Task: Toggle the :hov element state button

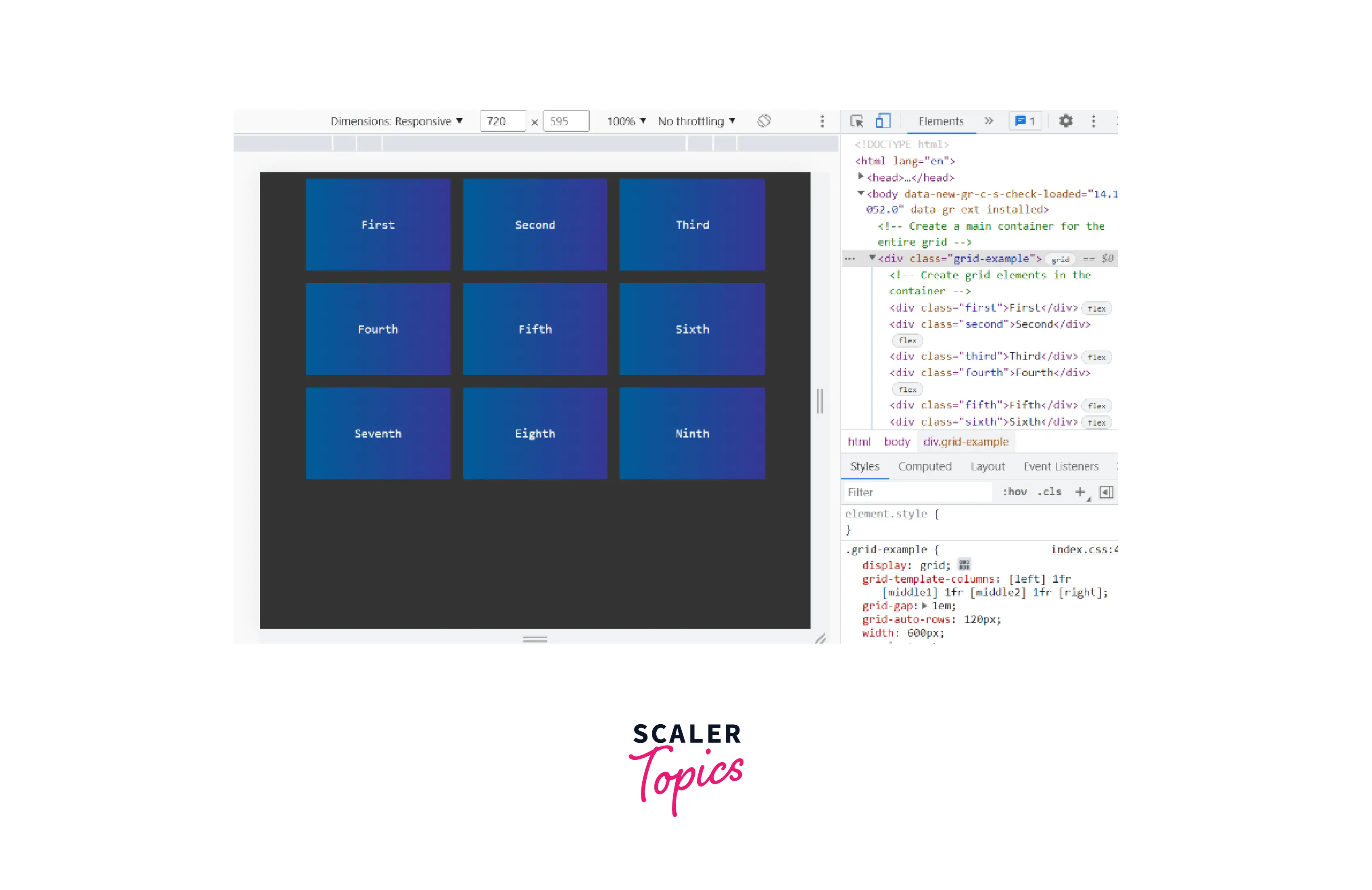Action: (1014, 492)
